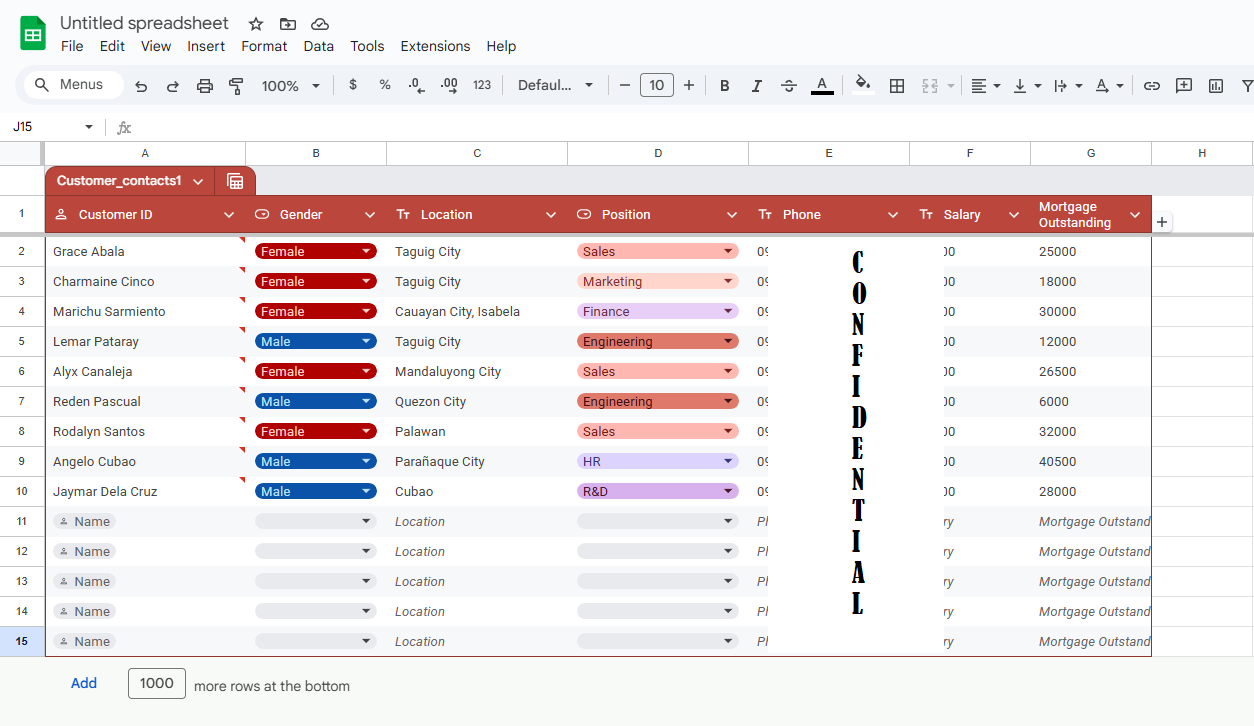
Task: Open the File menu
Action: coord(72,46)
